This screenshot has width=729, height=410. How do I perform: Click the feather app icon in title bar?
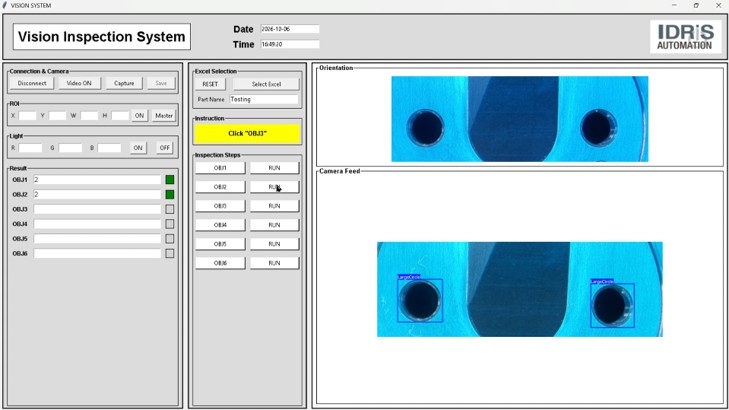5,5
